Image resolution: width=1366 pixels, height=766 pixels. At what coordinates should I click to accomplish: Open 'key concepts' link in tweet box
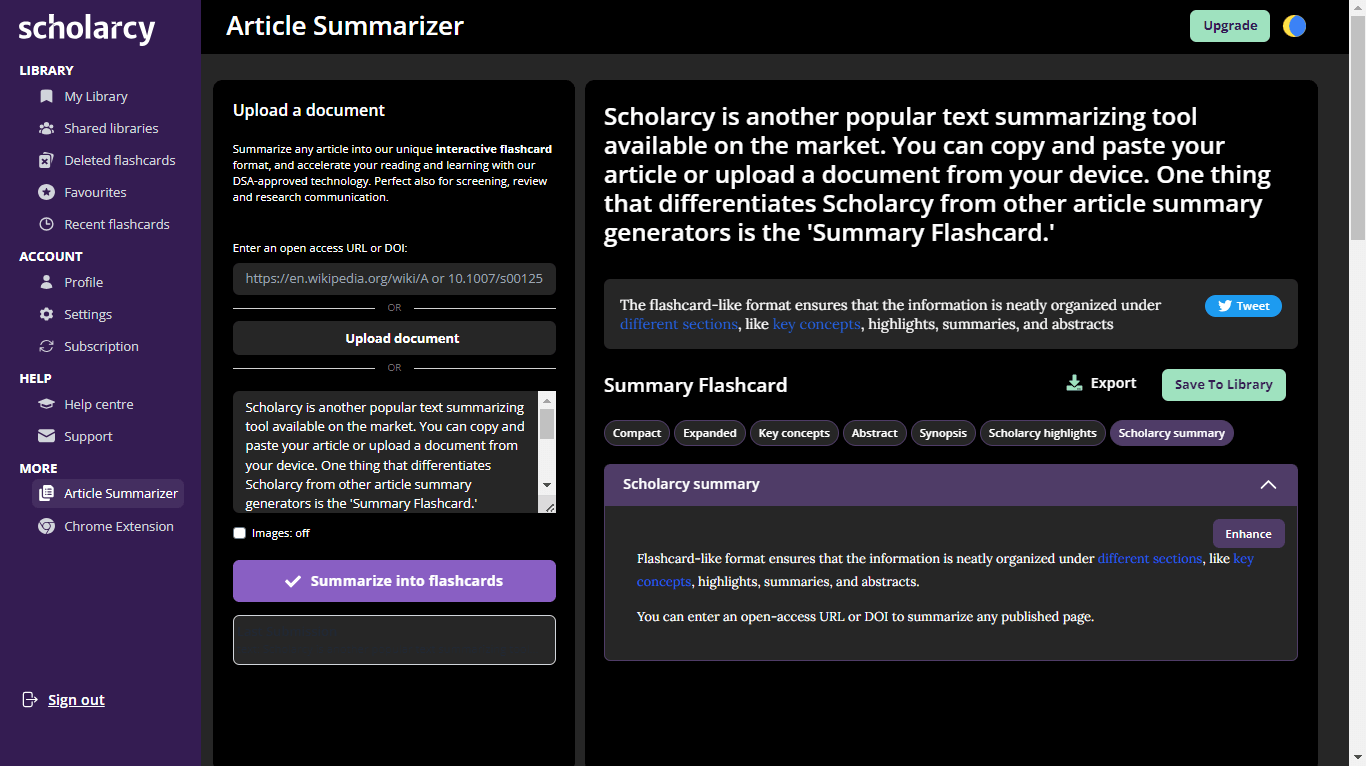816,324
